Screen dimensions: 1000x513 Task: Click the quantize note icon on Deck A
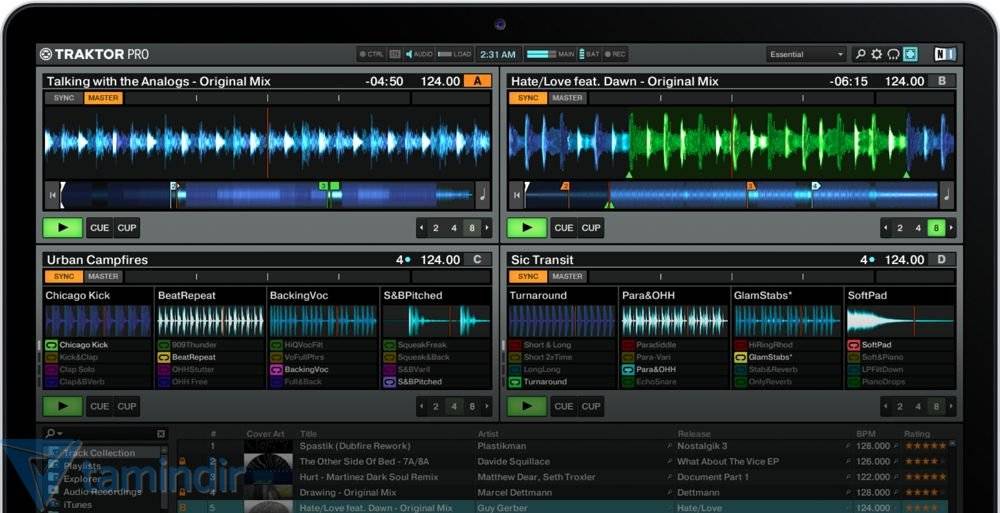[x=482, y=194]
